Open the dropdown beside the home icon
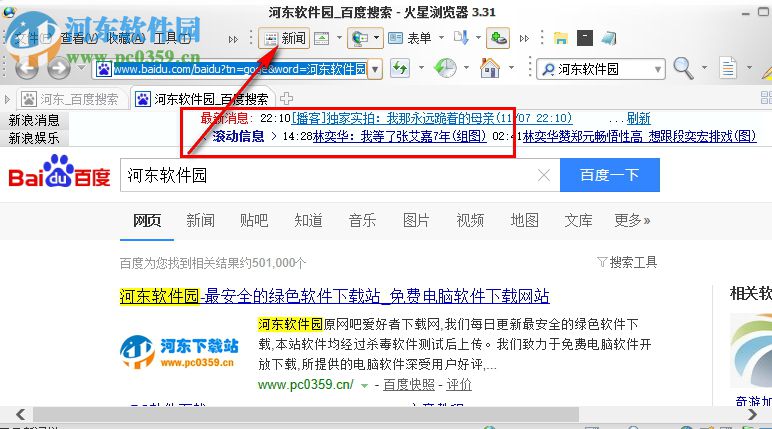This screenshot has width=772, height=429. coord(511,67)
